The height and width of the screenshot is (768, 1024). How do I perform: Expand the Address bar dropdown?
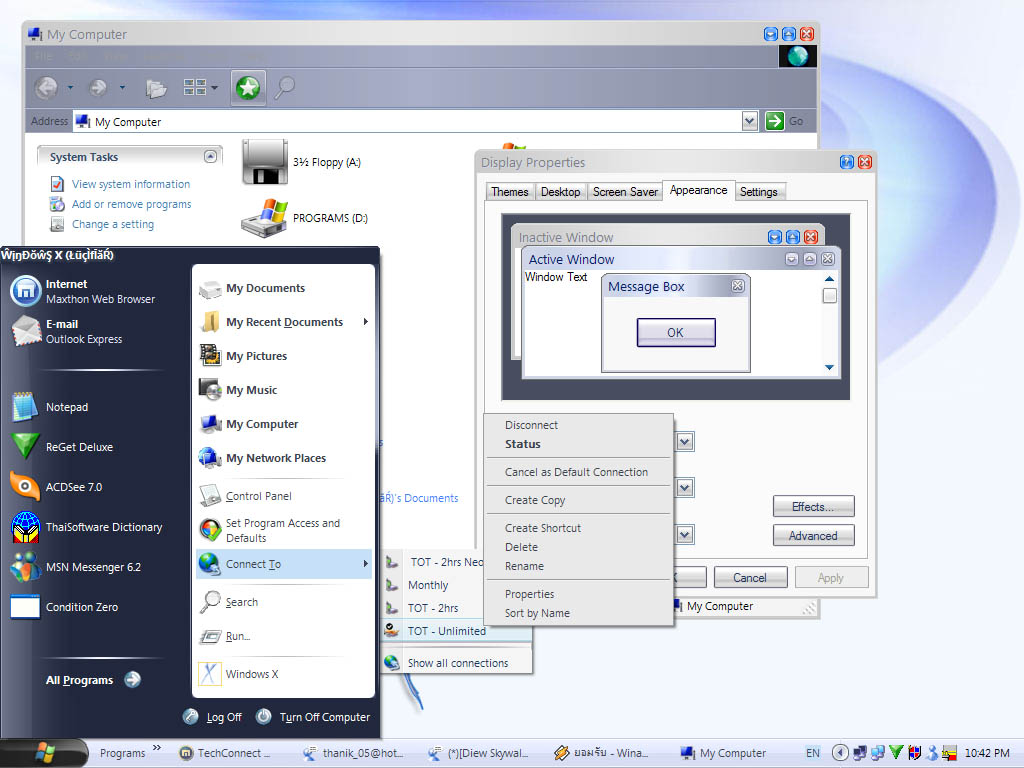tap(750, 121)
